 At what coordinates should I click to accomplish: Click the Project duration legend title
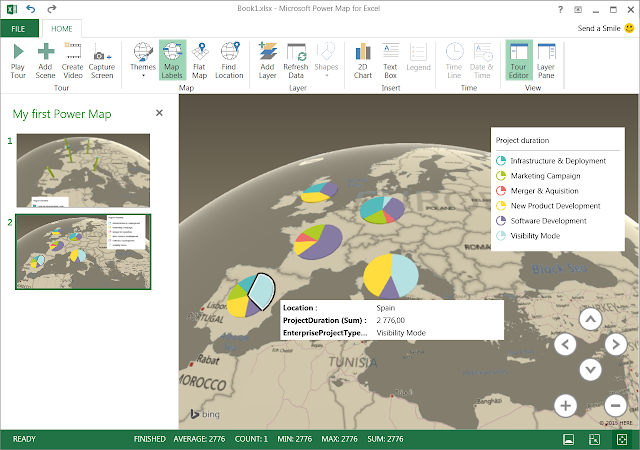point(522,140)
